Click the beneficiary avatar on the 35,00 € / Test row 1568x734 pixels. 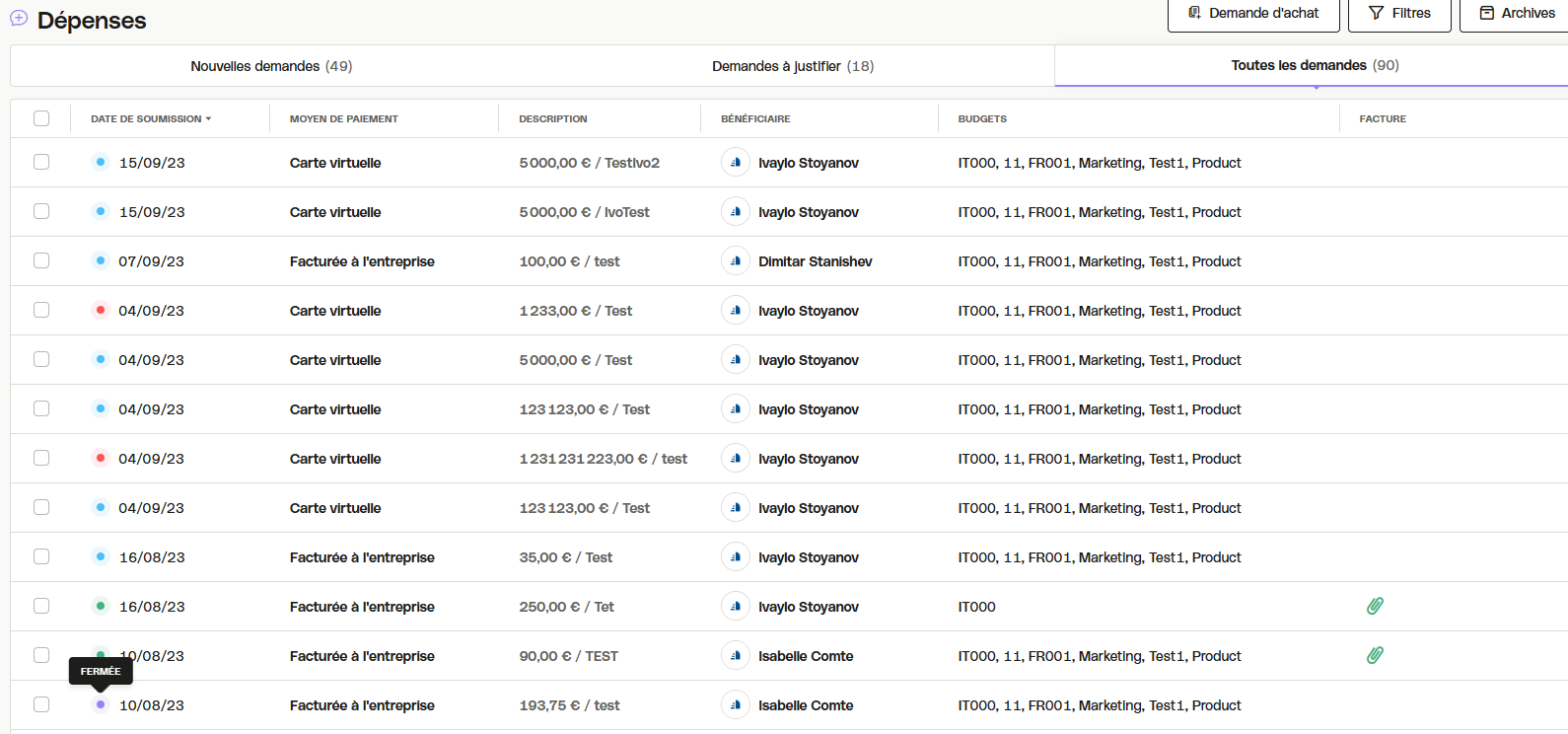pyautogui.click(x=736, y=556)
